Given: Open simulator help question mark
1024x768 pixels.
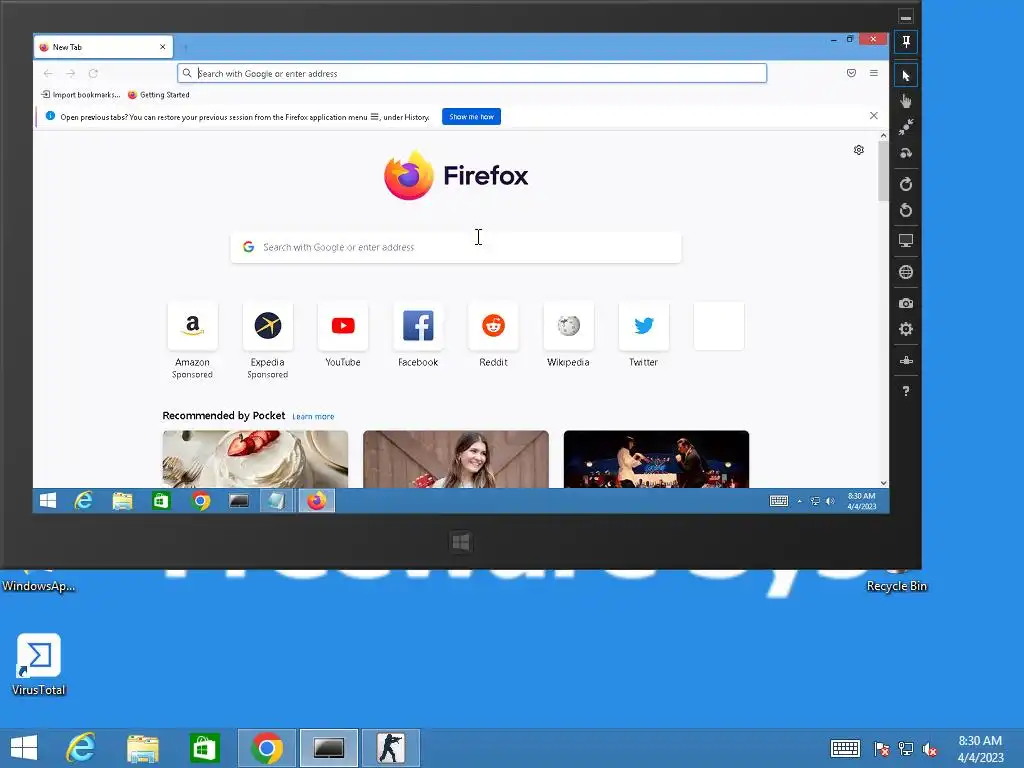Looking at the screenshot, I should click(x=906, y=391).
